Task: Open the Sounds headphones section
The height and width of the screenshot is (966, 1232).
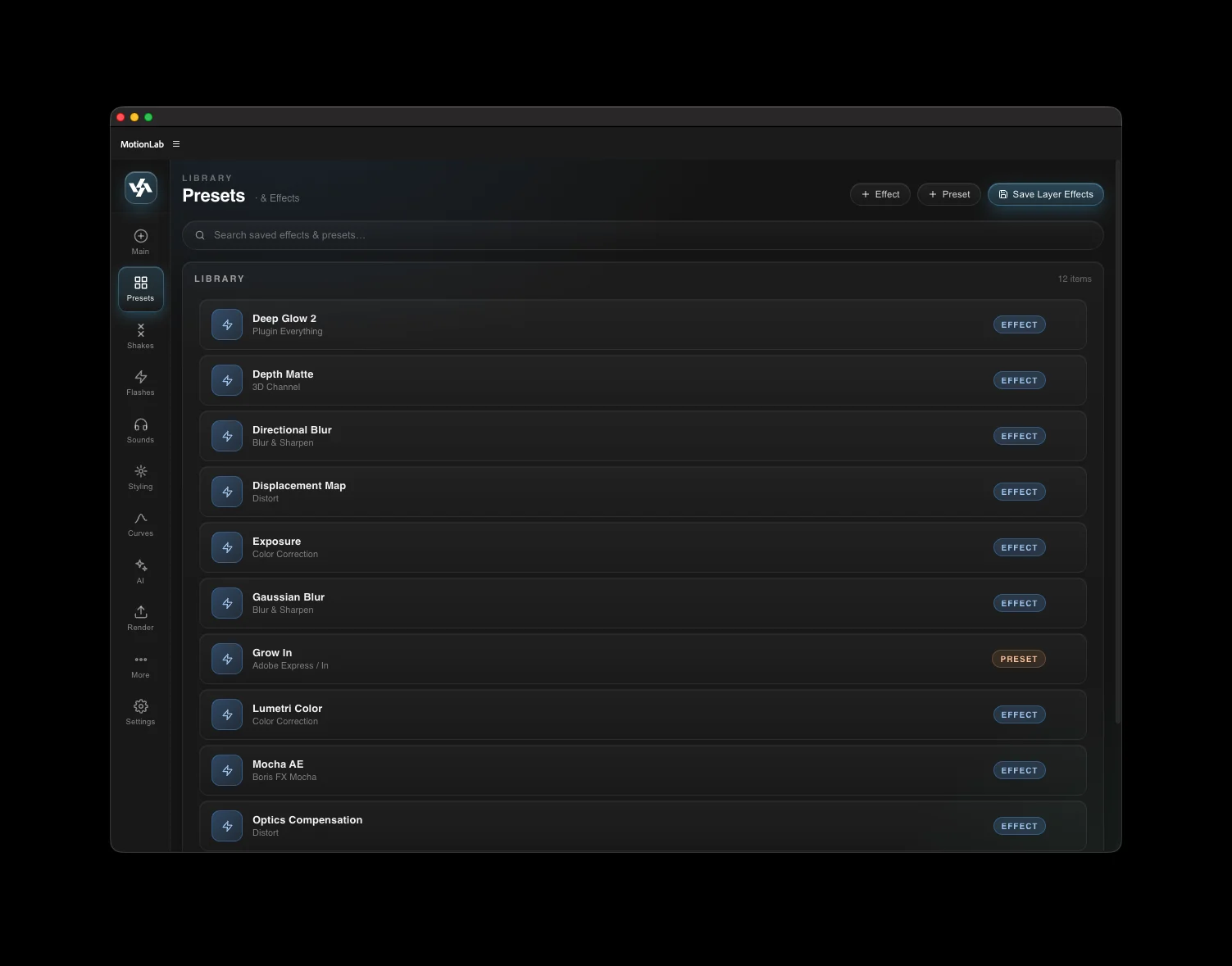Action: 141,430
